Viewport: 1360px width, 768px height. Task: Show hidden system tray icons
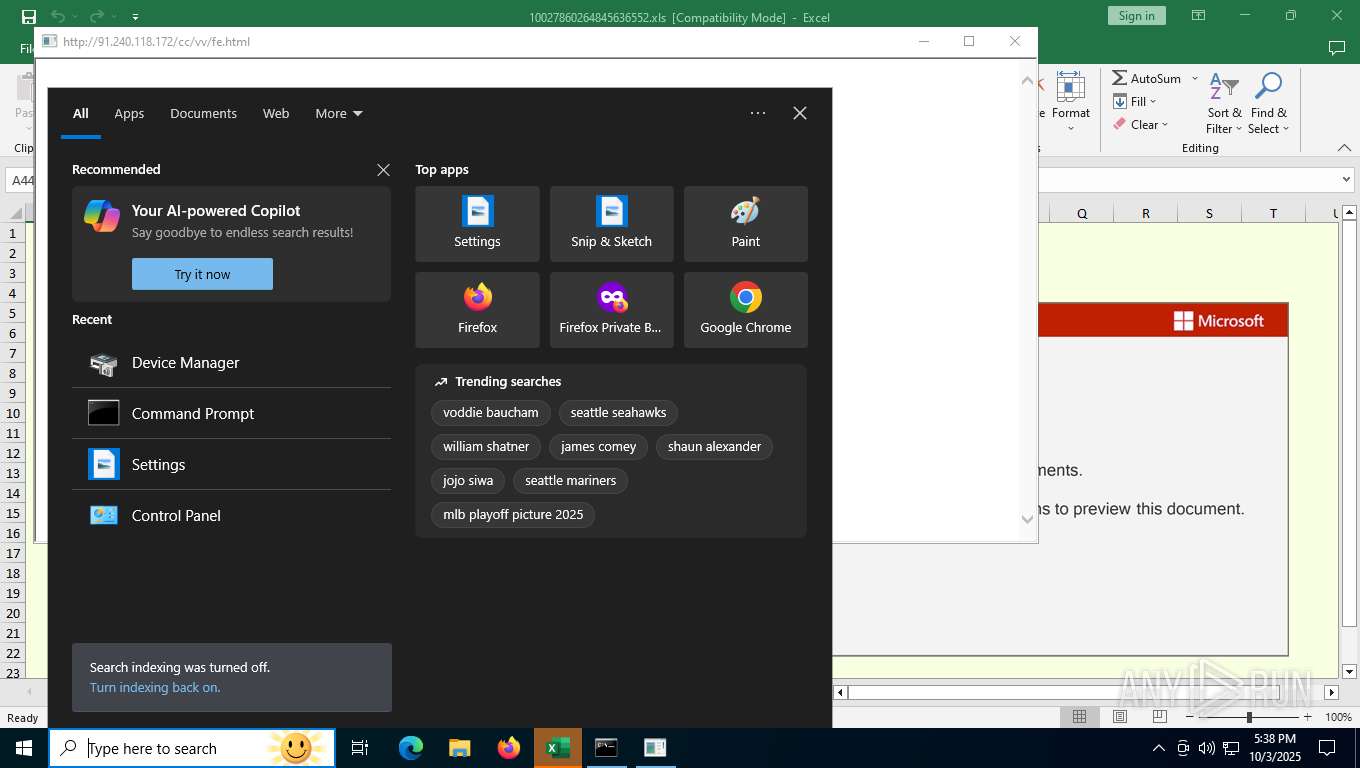[1159, 748]
